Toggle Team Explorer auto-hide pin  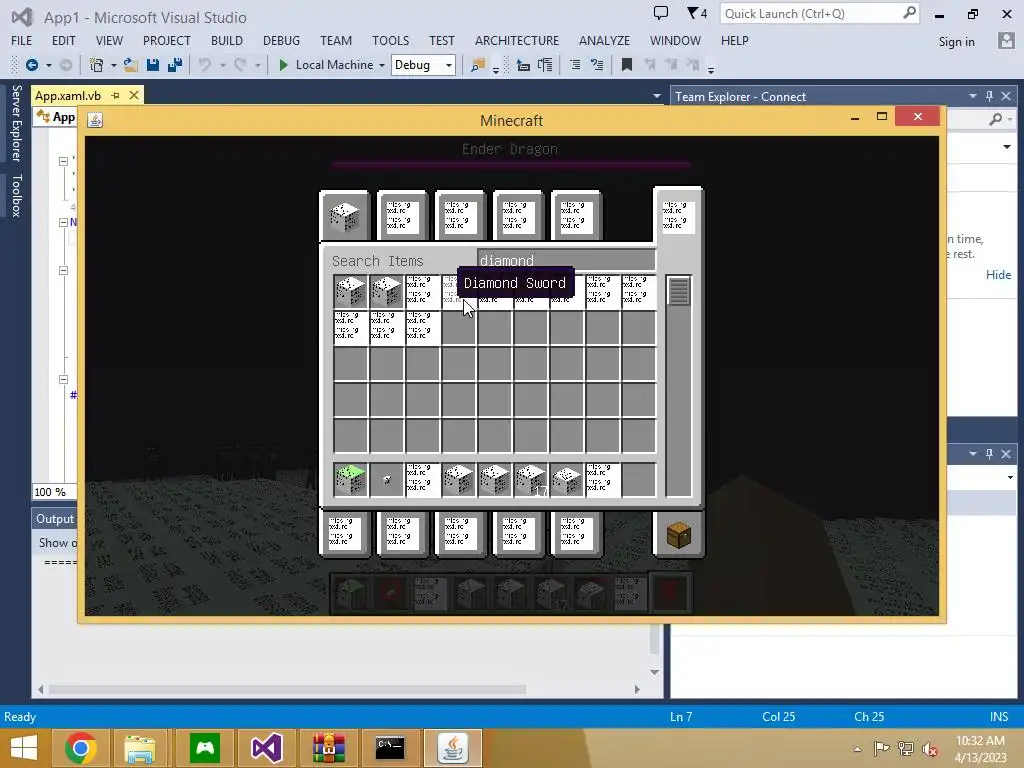coord(989,96)
